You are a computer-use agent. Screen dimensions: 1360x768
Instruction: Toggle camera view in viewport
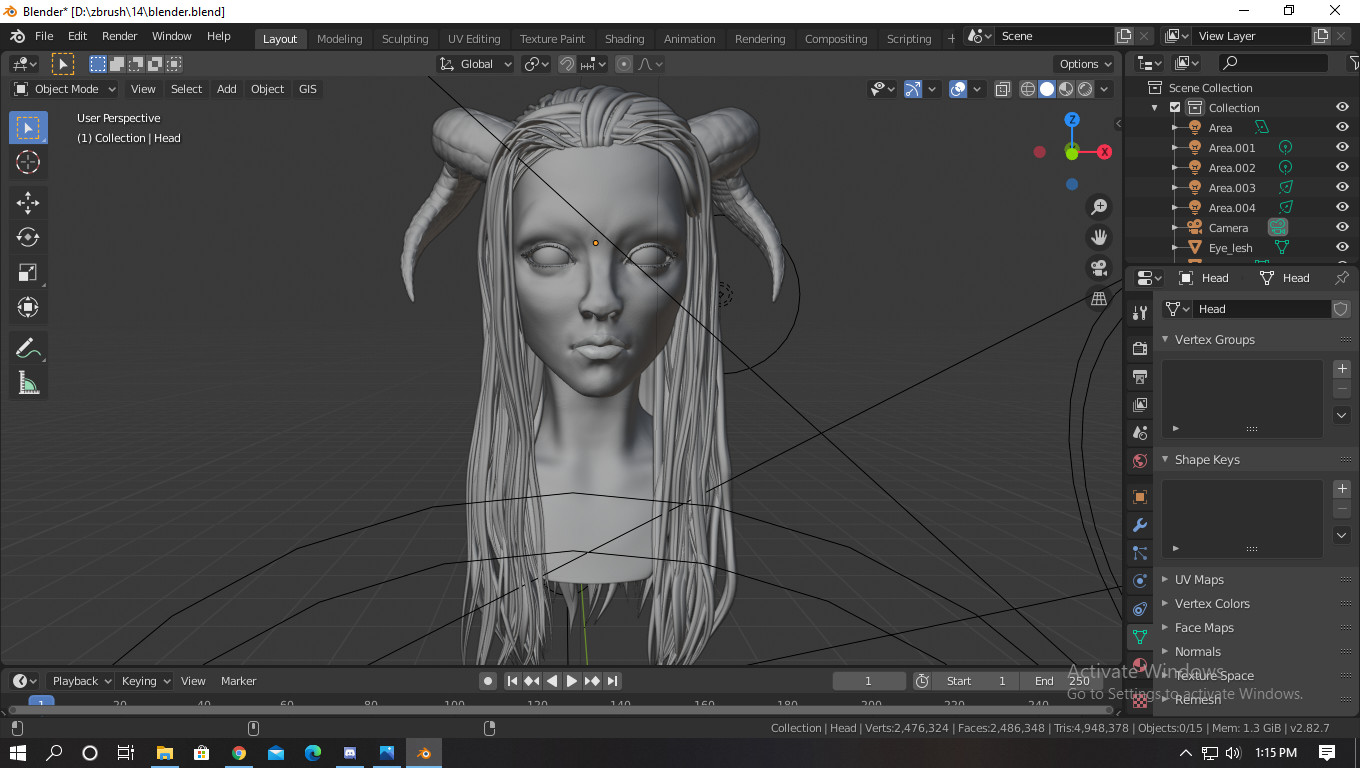tap(1099, 268)
